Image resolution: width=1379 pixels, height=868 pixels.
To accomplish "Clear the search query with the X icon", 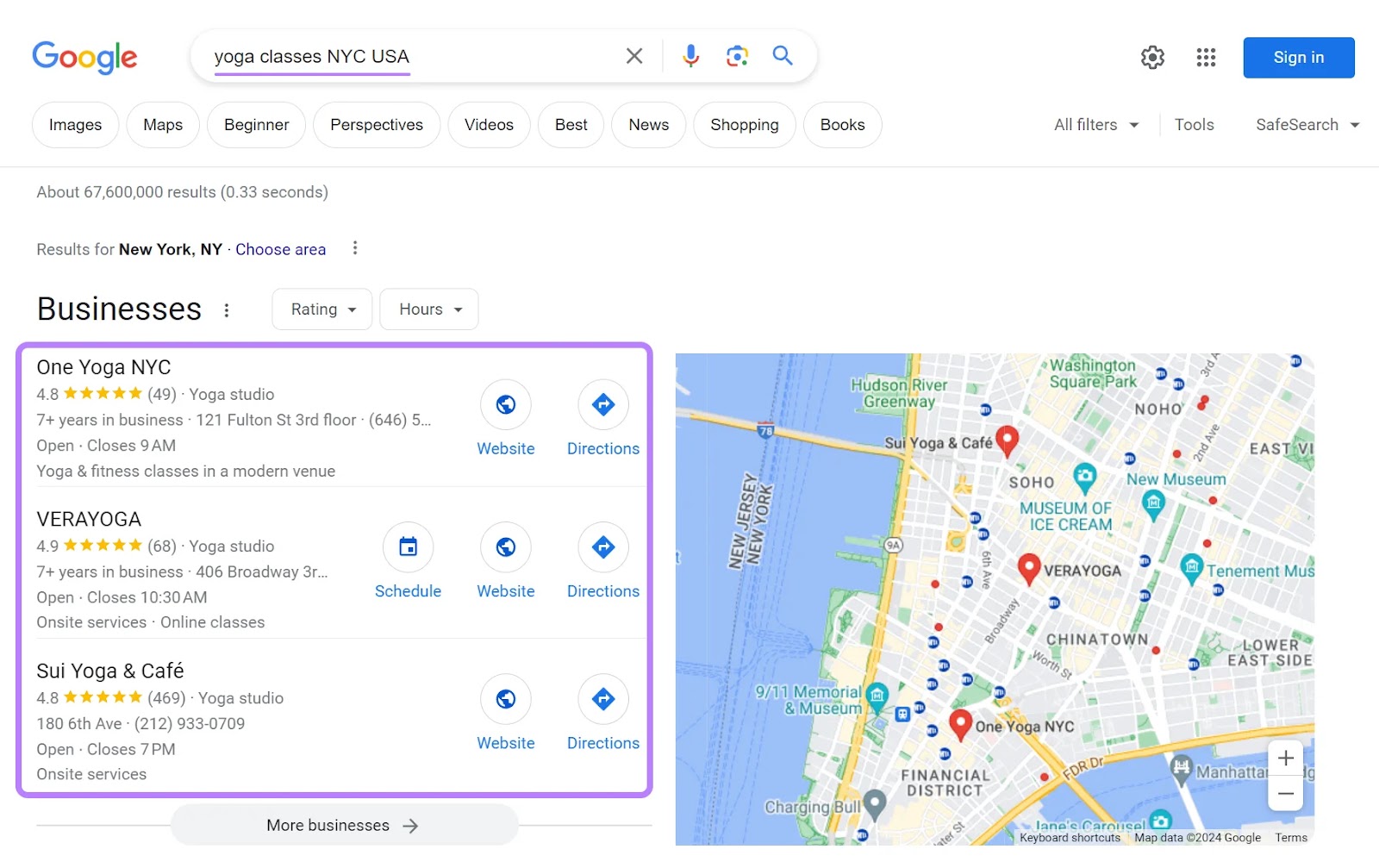I will point(634,55).
